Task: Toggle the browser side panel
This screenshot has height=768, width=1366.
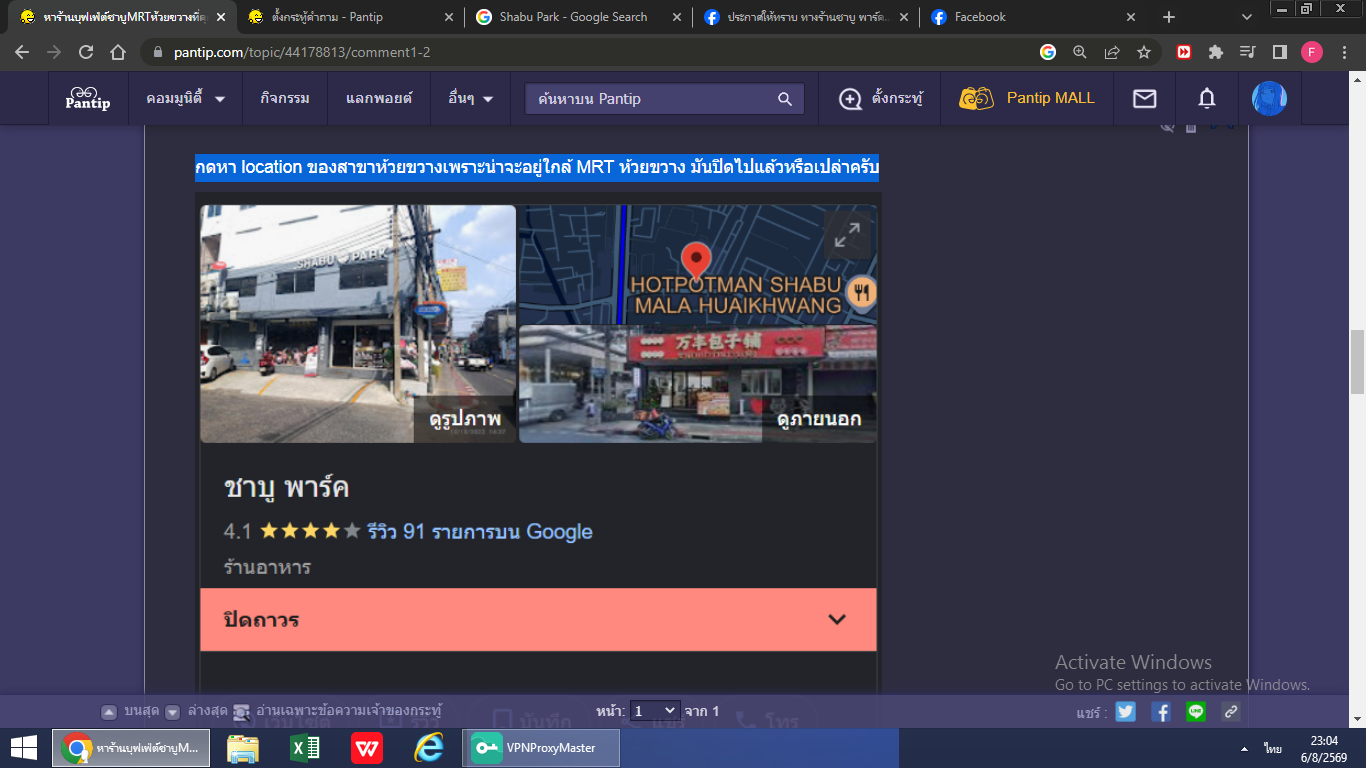Action: 1279,52
